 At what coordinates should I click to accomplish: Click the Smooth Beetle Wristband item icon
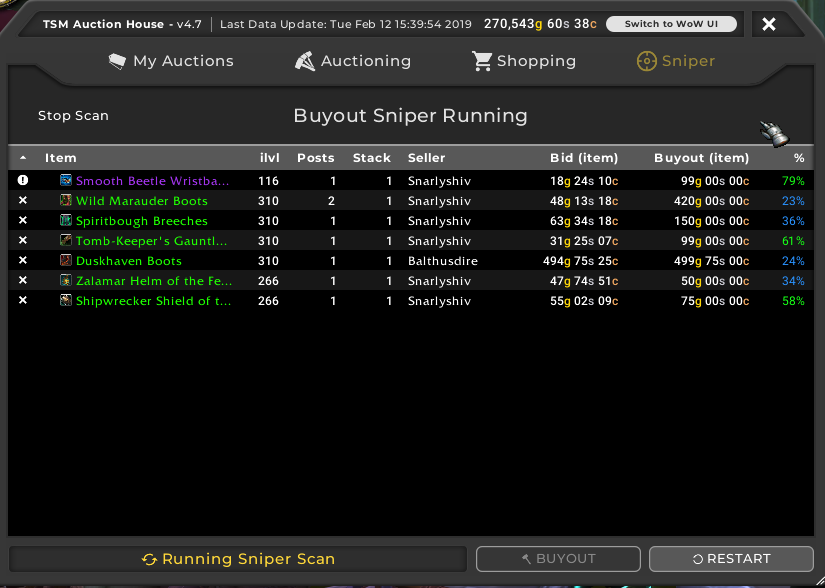66,181
